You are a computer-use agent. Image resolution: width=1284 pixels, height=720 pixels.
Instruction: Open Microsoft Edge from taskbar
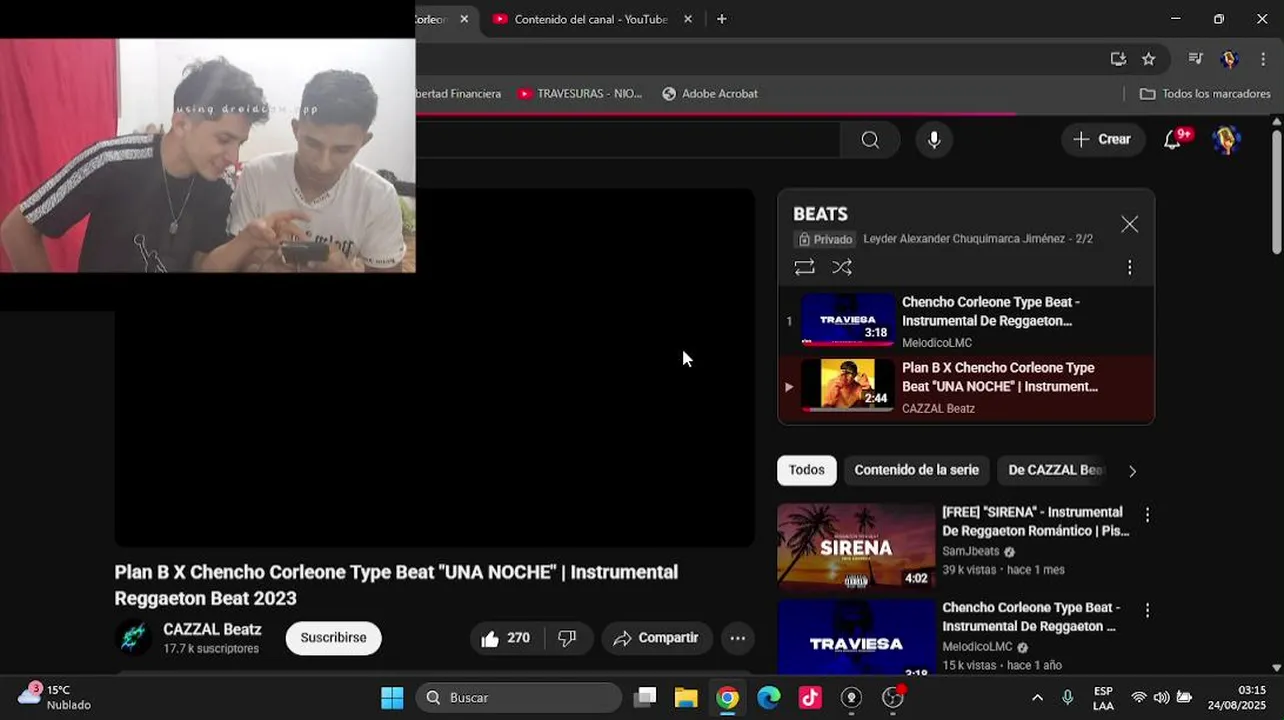(768, 697)
